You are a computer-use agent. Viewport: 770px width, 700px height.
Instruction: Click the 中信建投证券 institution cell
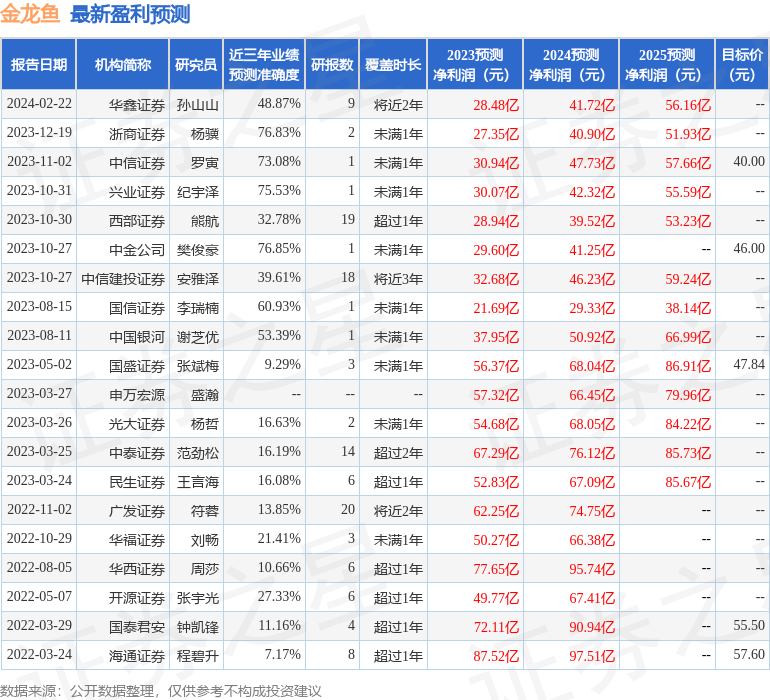123,279
